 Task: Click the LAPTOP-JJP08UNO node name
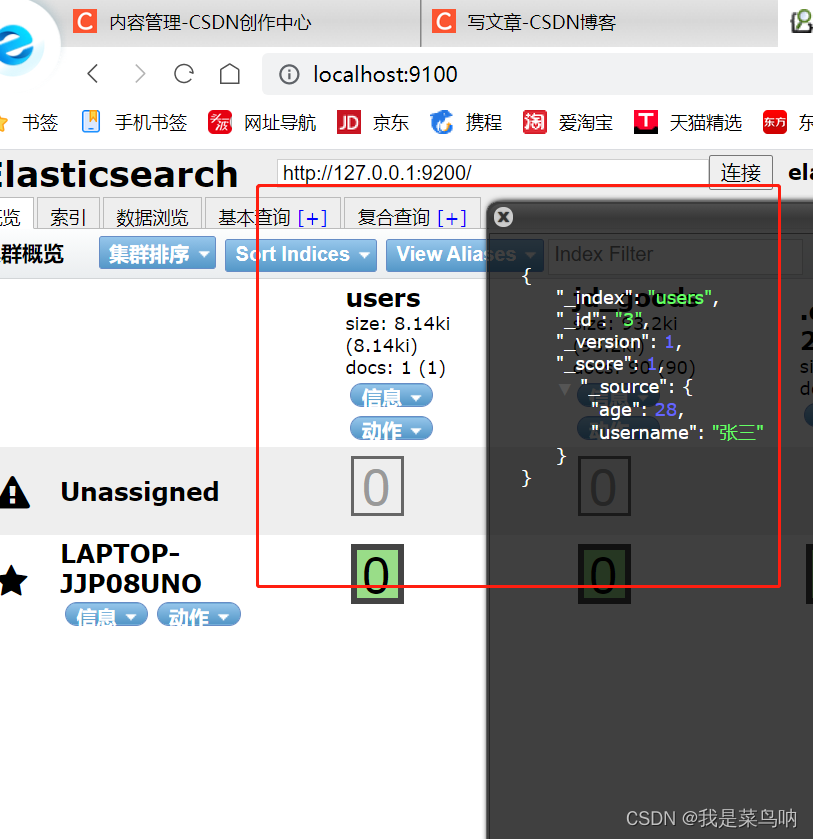click(x=131, y=568)
